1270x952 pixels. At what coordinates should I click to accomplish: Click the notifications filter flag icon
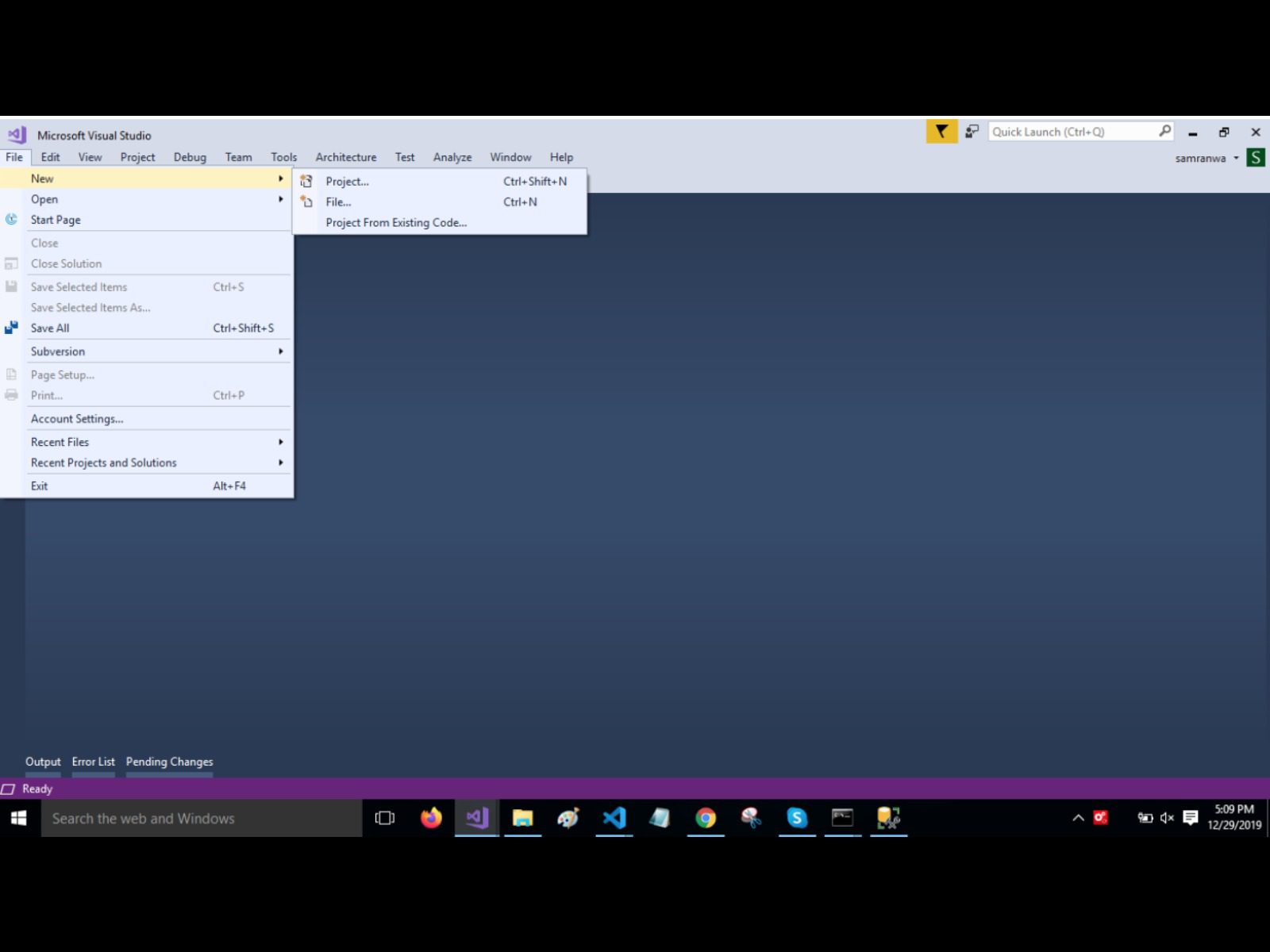click(x=941, y=132)
